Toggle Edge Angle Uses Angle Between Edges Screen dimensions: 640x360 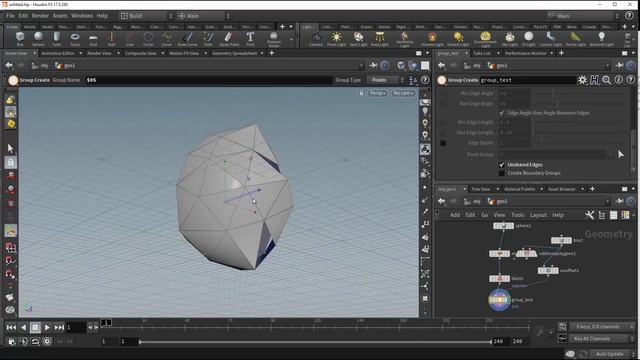point(502,113)
